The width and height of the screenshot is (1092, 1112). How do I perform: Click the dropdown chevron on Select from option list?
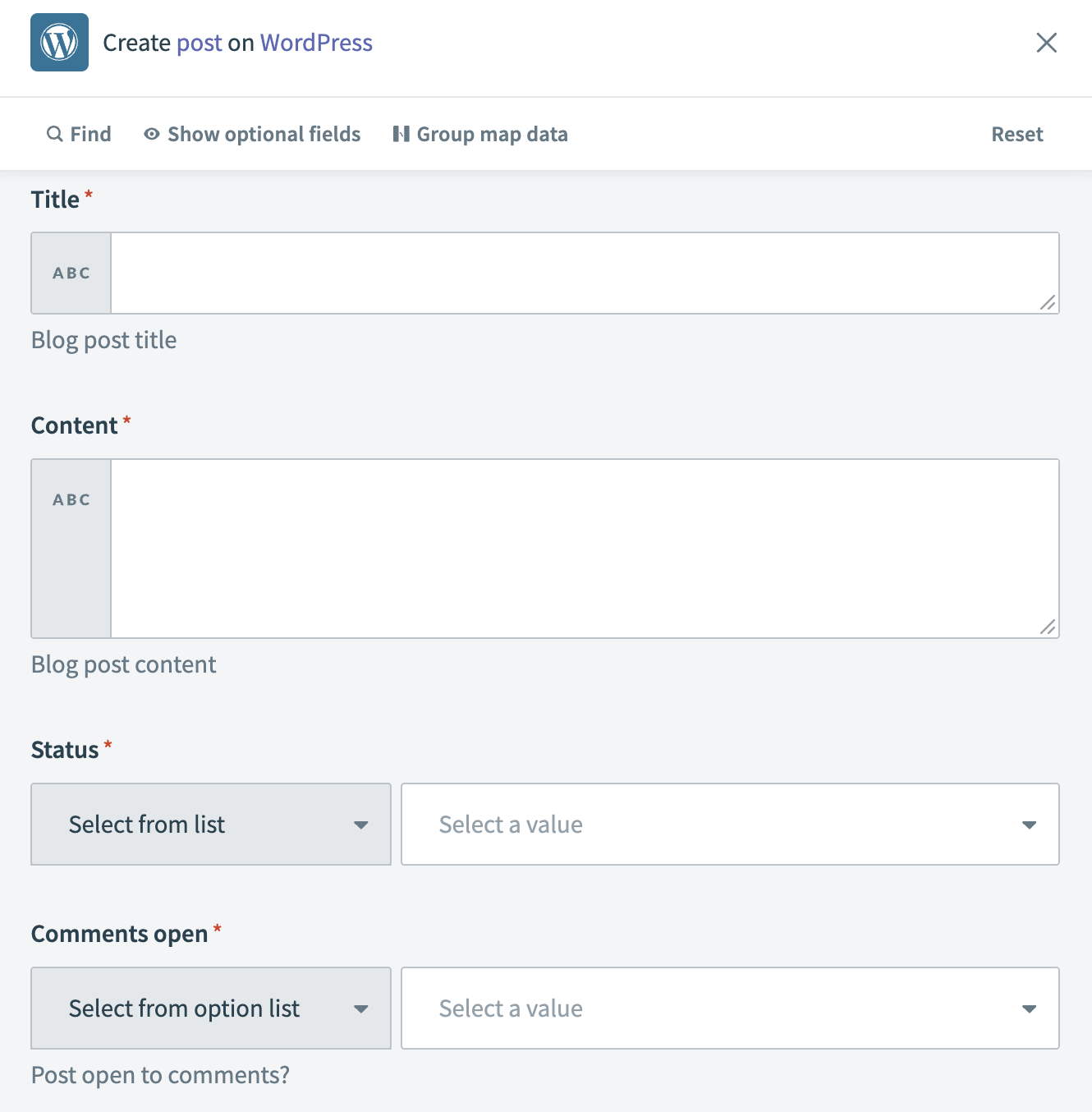(x=360, y=1009)
